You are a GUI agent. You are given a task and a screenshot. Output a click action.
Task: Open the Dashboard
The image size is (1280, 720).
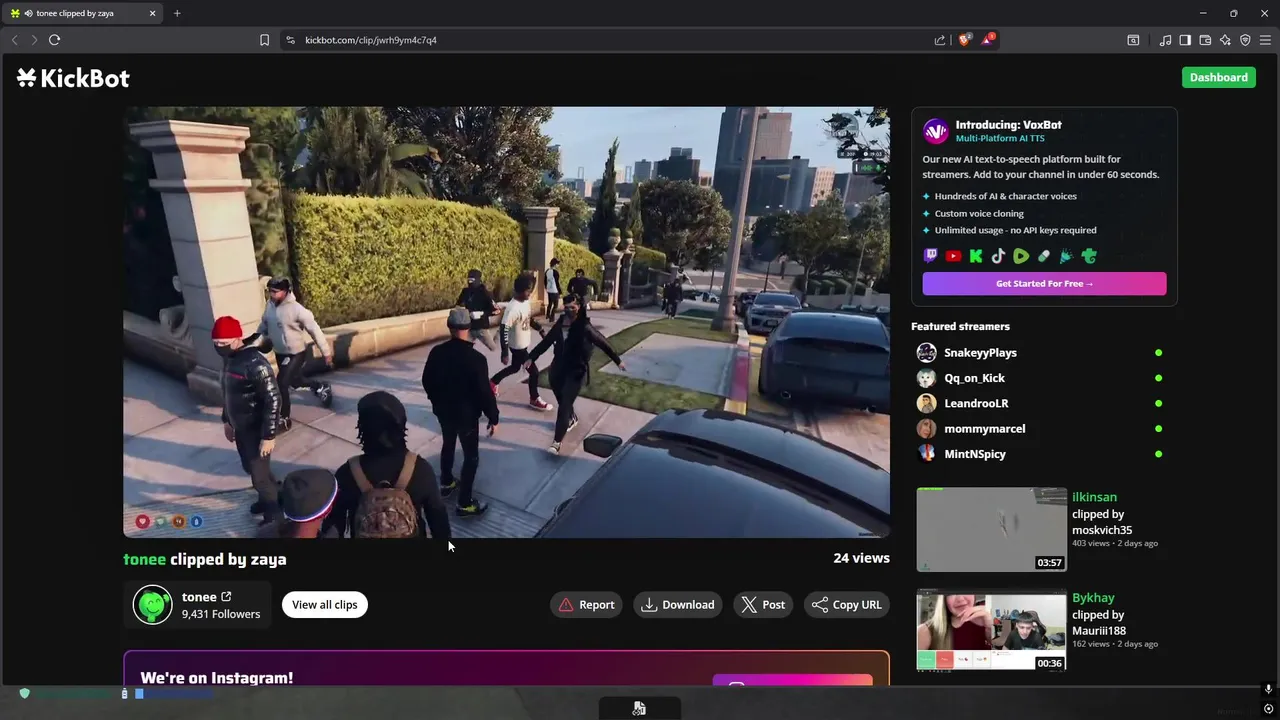1218,77
